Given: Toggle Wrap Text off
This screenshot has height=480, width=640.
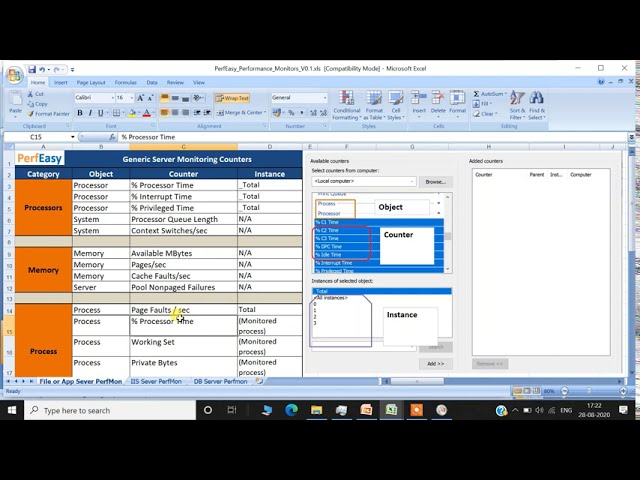Looking at the screenshot, I should (232, 98).
